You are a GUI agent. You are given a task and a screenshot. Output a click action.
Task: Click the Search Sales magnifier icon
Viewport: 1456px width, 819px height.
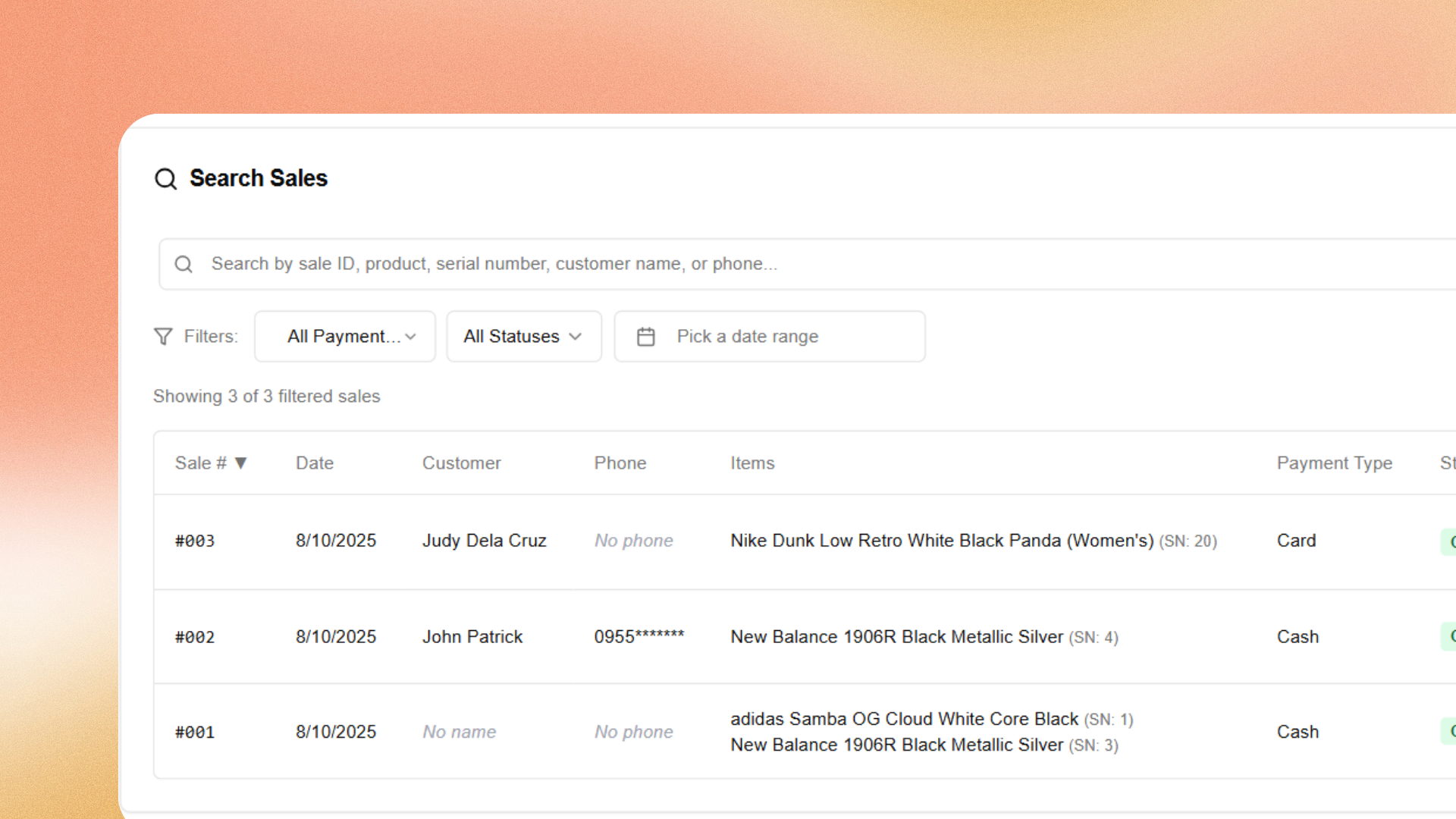(165, 179)
